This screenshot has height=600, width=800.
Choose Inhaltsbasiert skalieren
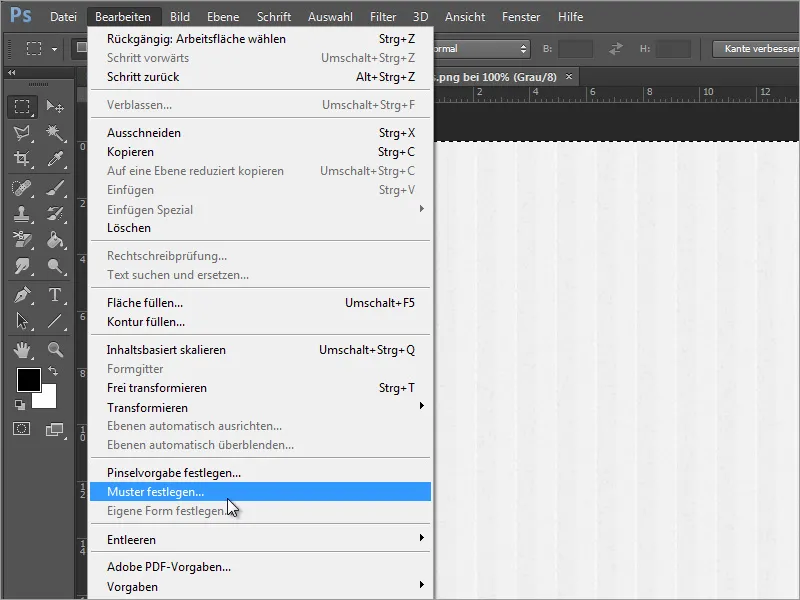(x=260, y=350)
